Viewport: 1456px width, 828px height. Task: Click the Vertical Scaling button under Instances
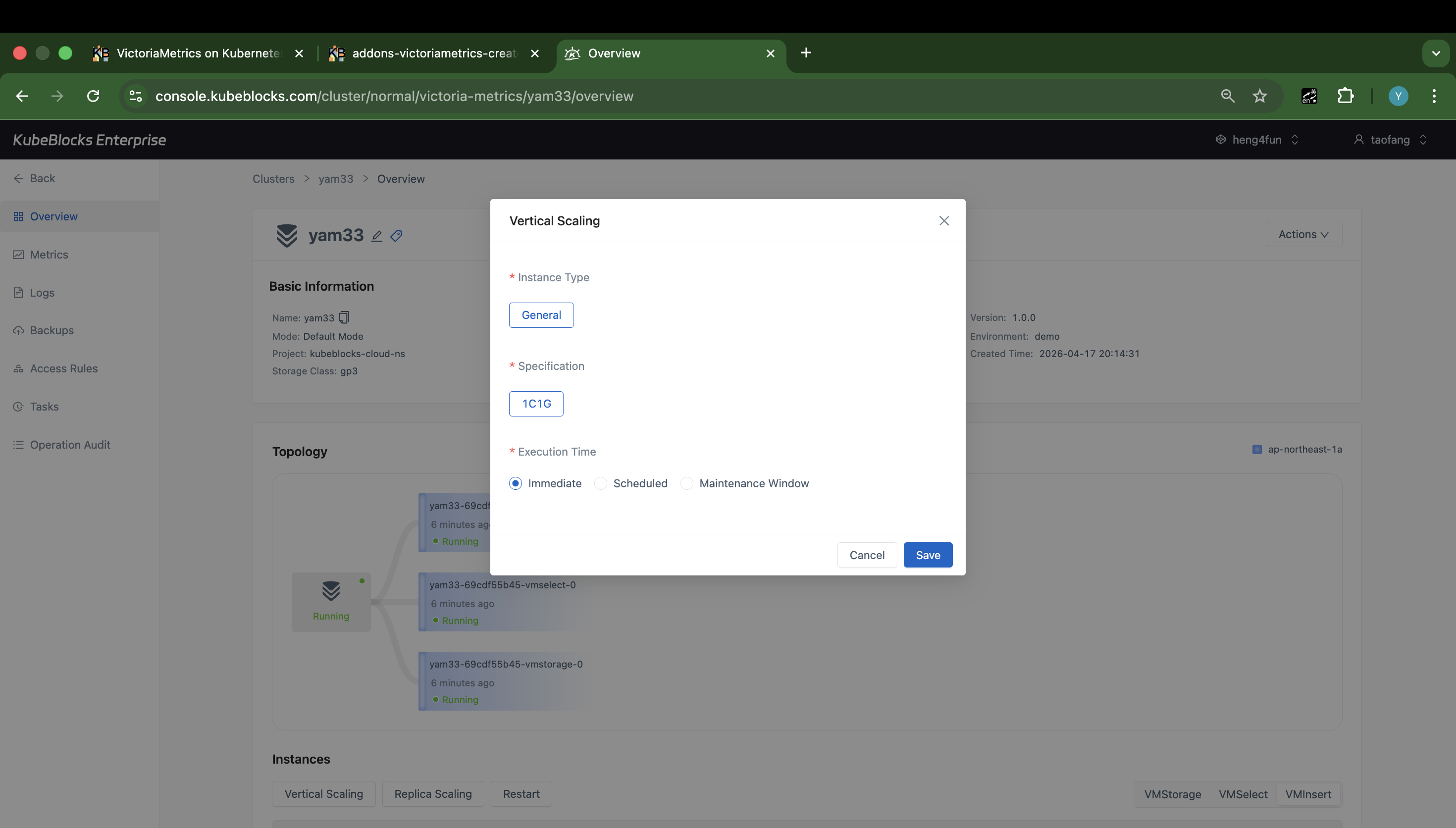323,794
